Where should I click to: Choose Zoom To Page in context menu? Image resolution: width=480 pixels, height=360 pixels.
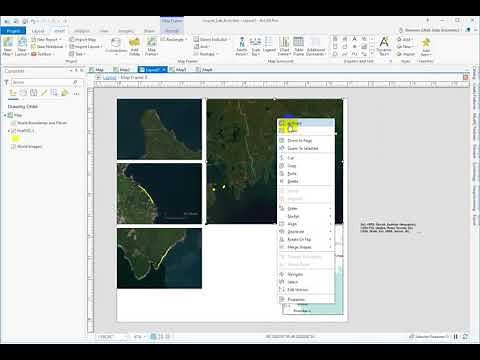(x=306, y=141)
